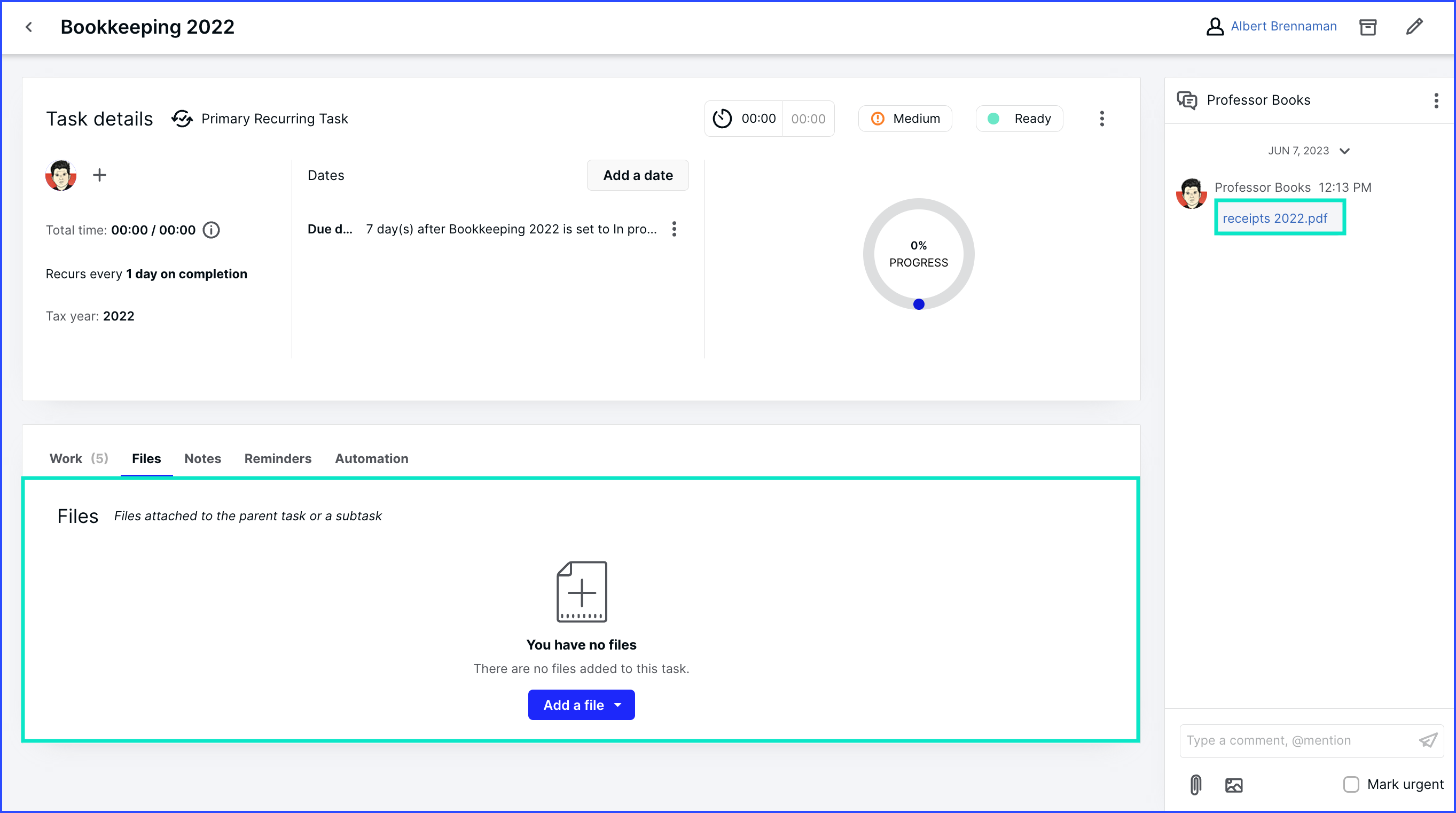Viewport: 1456px width, 813px height.
Task: Change the Medium priority selector
Action: click(x=905, y=119)
